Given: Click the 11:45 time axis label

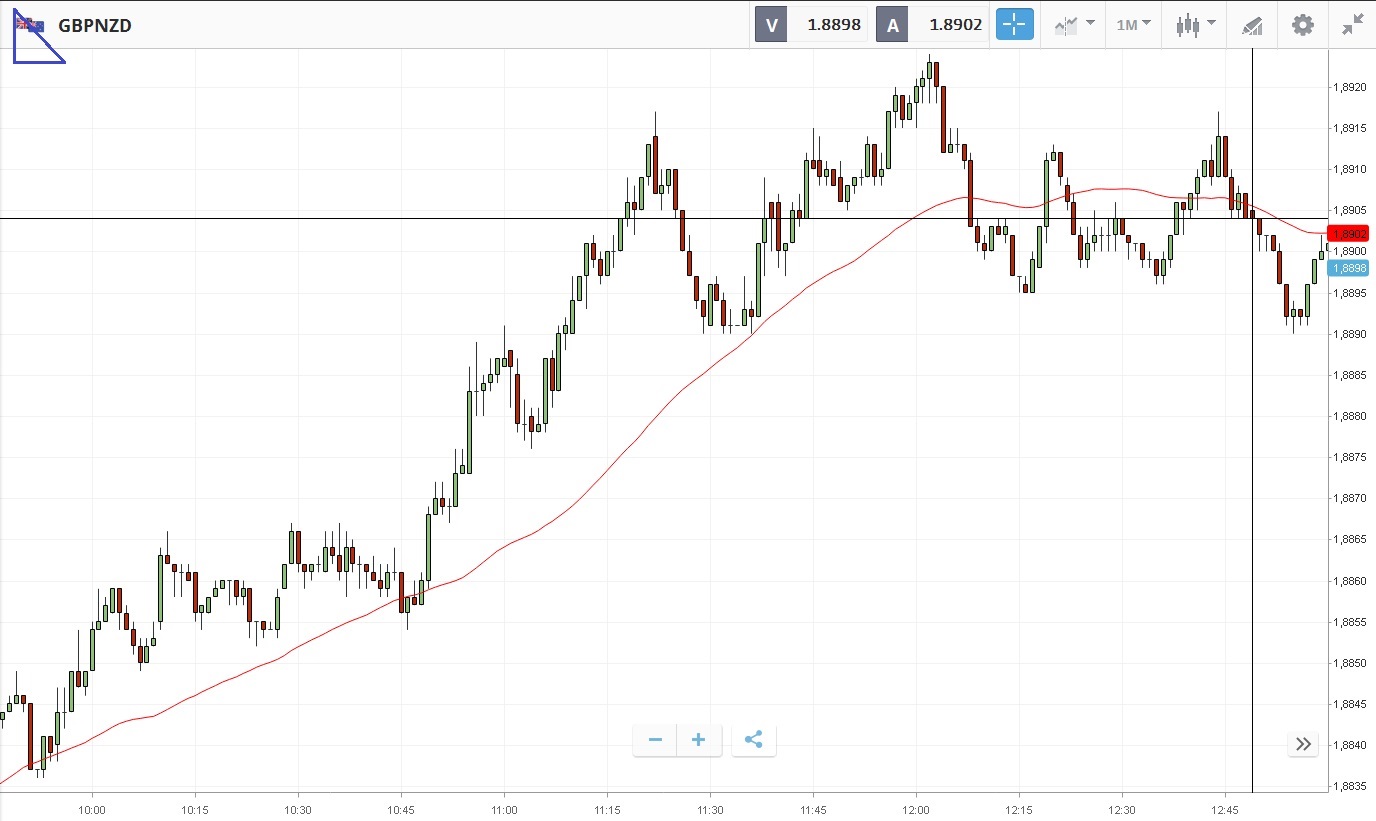Looking at the screenshot, I should [813, 809].
